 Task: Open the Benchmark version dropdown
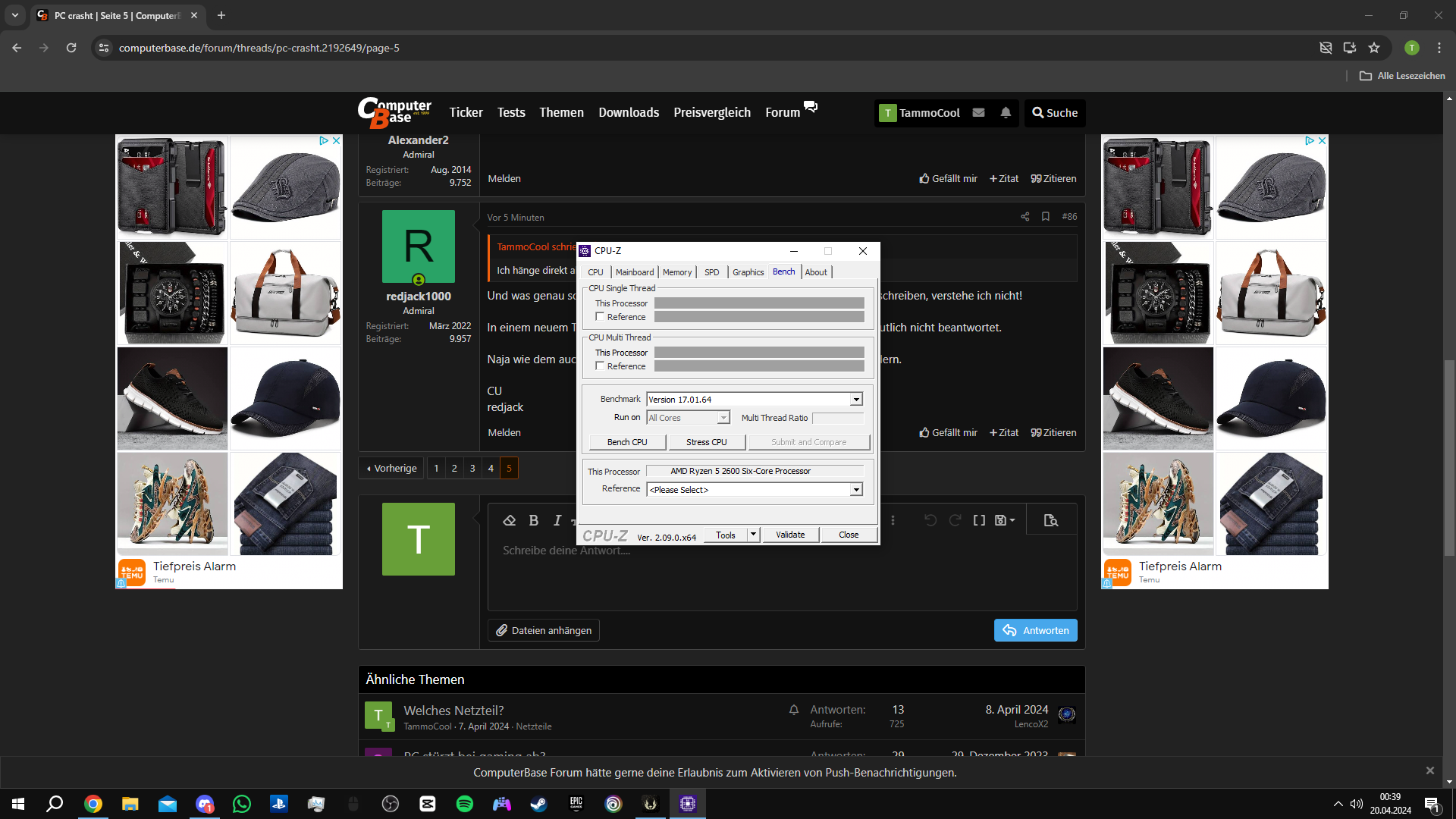click(x=856, y=400)
